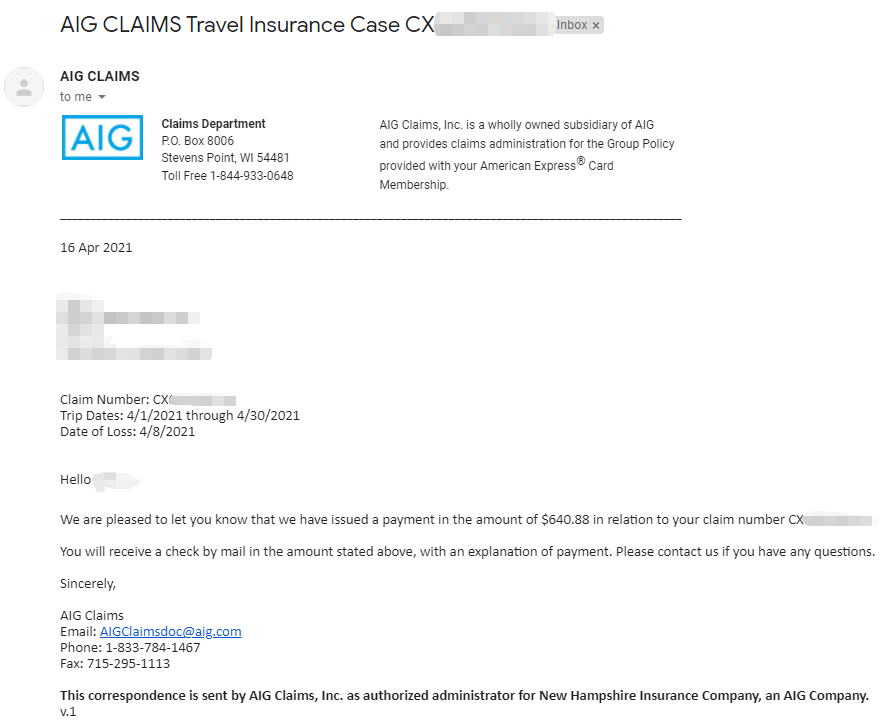The image size is (885, 724).
Task: Click the AIG logo image
Action: point(102,138)
